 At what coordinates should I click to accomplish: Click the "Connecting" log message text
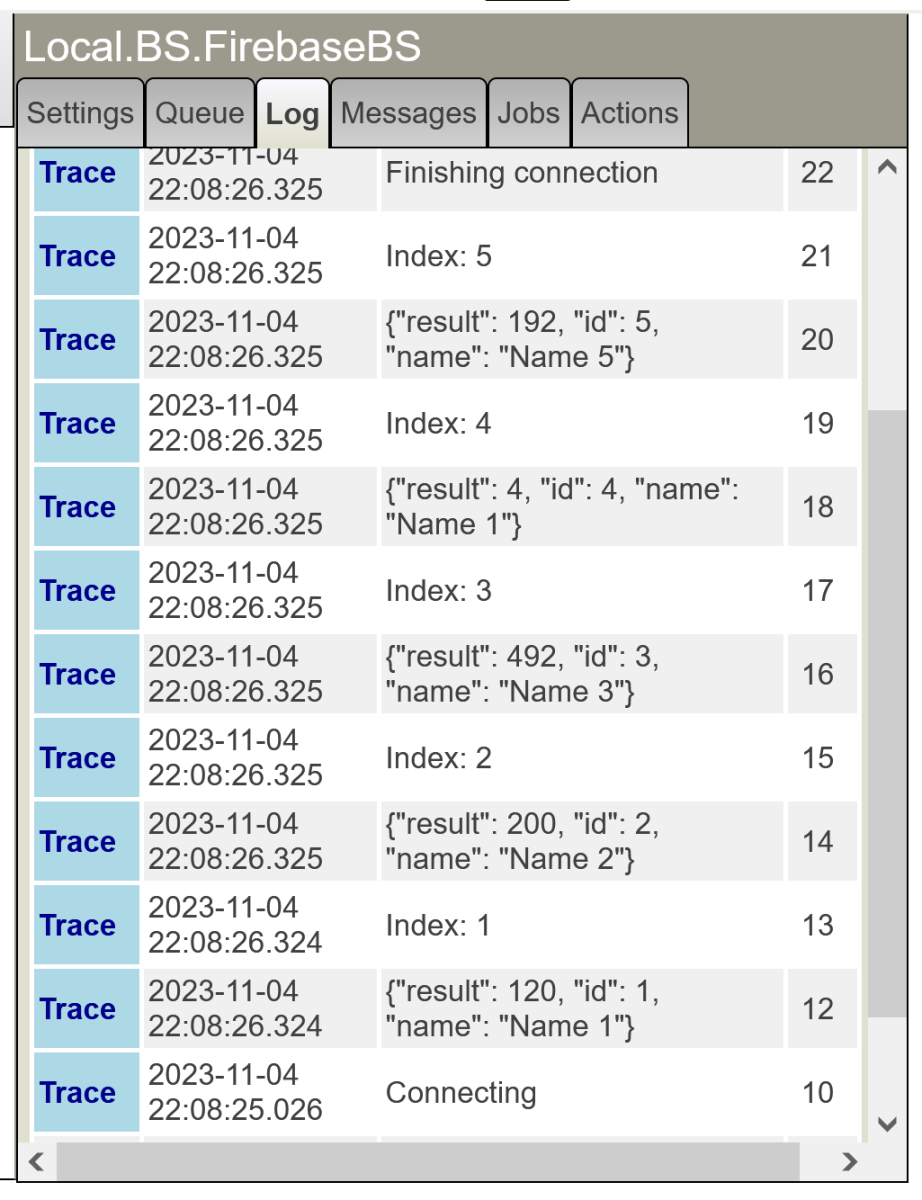460,1093
